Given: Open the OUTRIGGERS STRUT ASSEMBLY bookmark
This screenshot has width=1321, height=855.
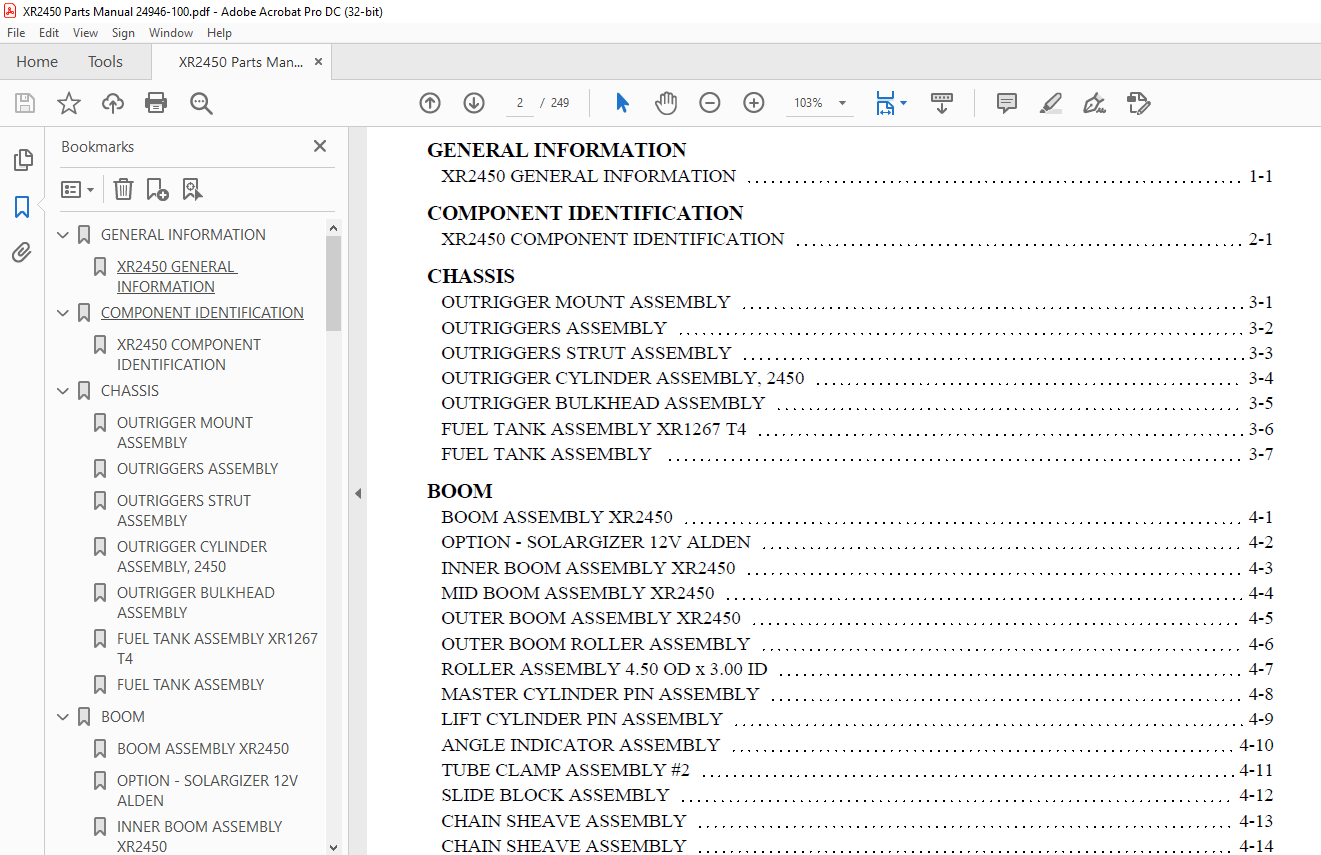Looking at the screenshot, I should 184,511.
